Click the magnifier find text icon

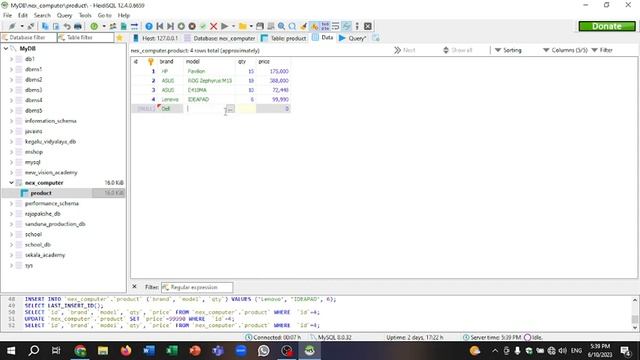click(282, 26)
